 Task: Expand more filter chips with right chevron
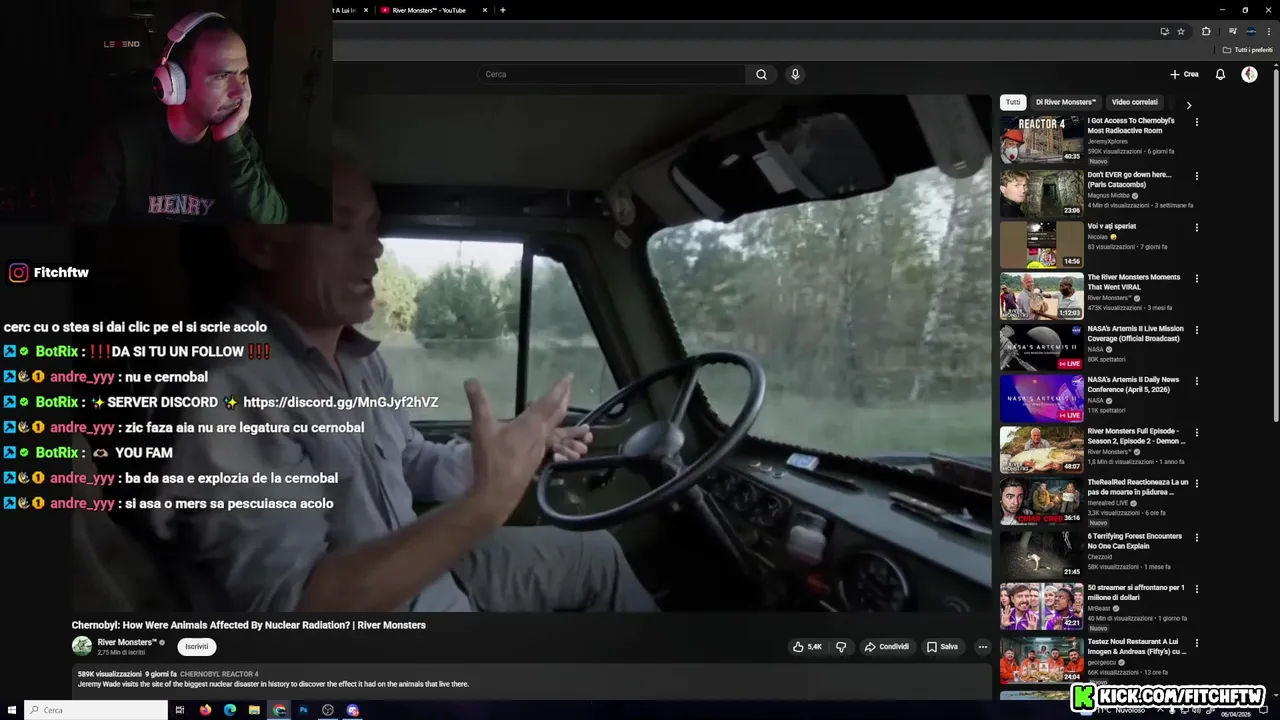1188,104
